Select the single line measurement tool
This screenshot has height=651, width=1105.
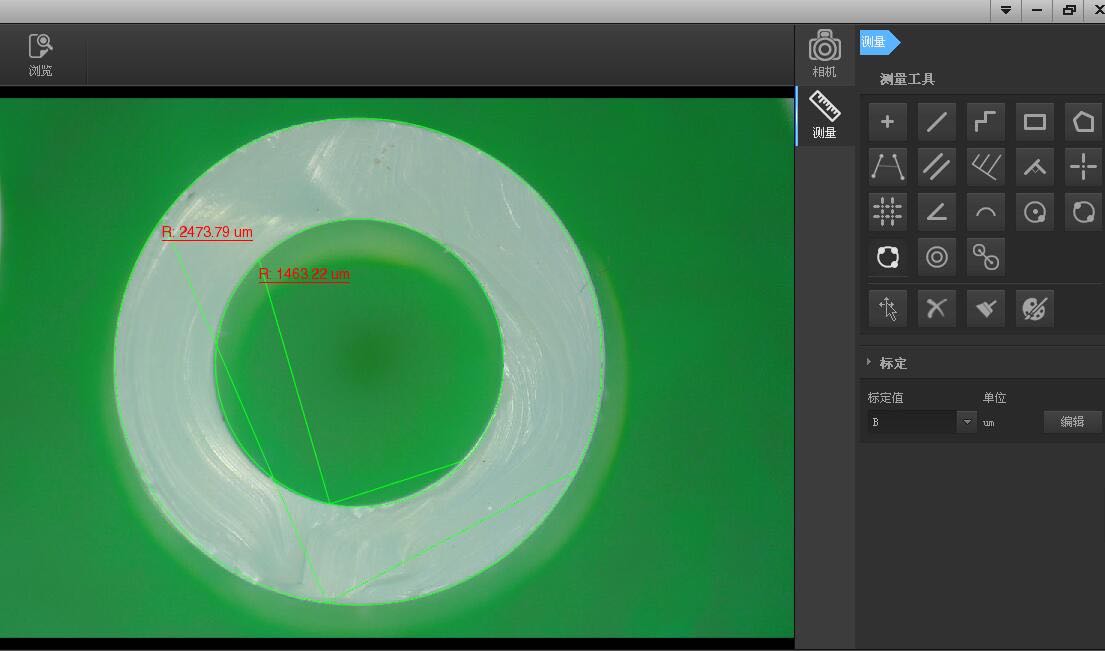(x=937, y=122)
